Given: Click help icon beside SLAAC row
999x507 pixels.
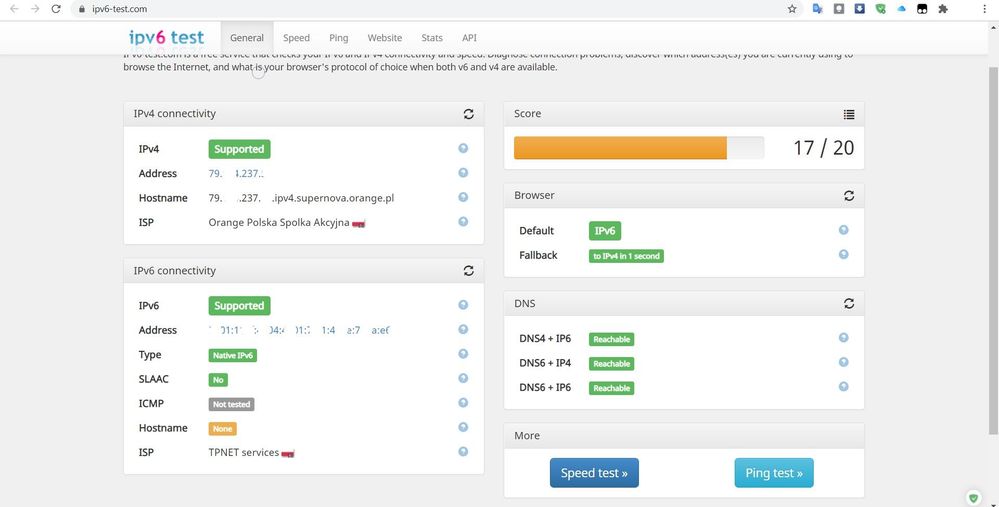Looking at the screenshot, I should (463, 379).
